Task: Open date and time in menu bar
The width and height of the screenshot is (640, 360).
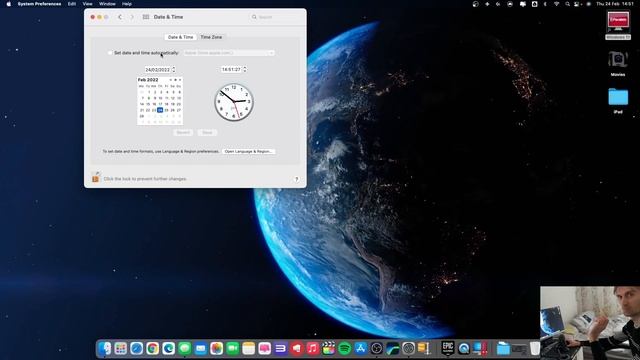Action: pyautogui.click(x=614, y=4)
